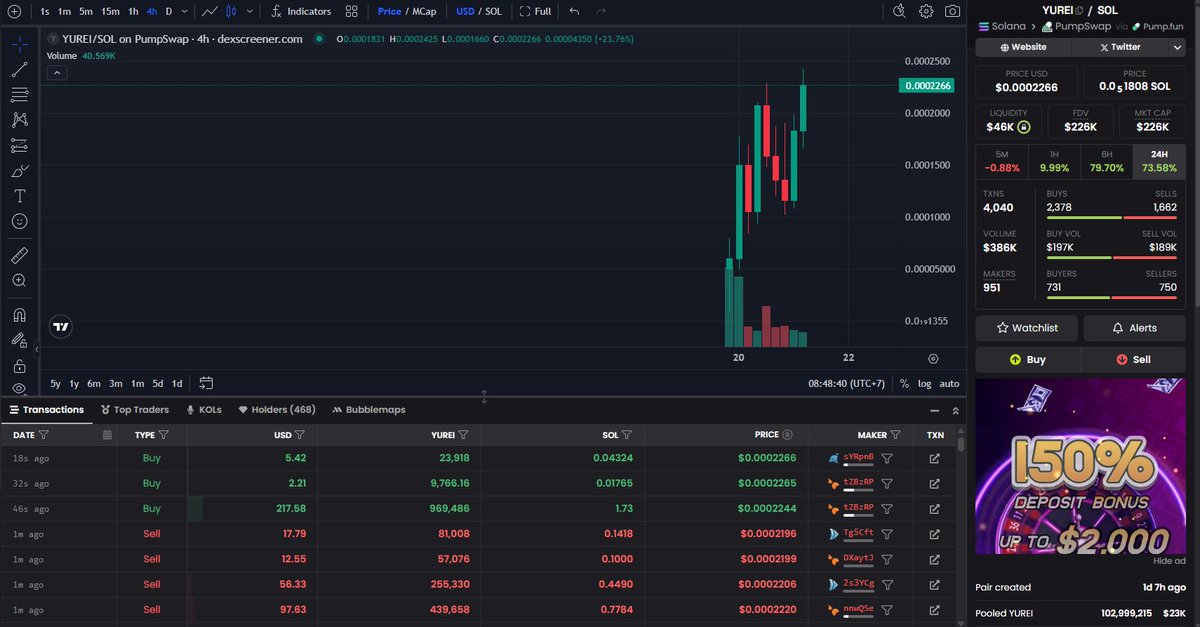
Task: Add symbol with plus circle icon
Action: point(14,11)
